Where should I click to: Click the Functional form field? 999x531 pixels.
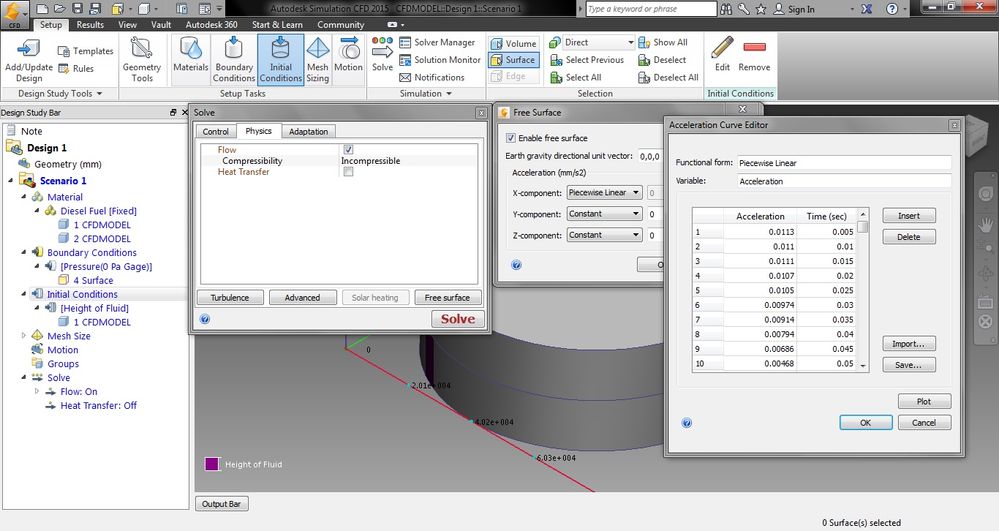coord(844,163)
